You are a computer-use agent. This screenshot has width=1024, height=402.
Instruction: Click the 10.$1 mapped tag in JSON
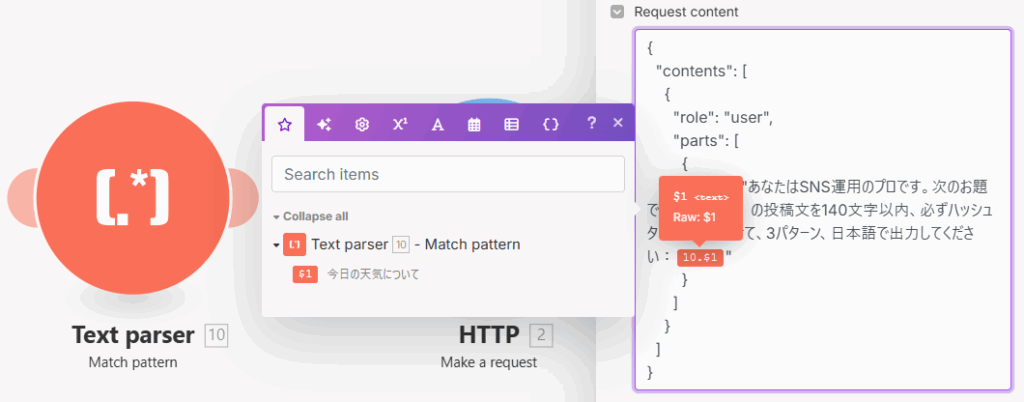click(x=698, y=258)
